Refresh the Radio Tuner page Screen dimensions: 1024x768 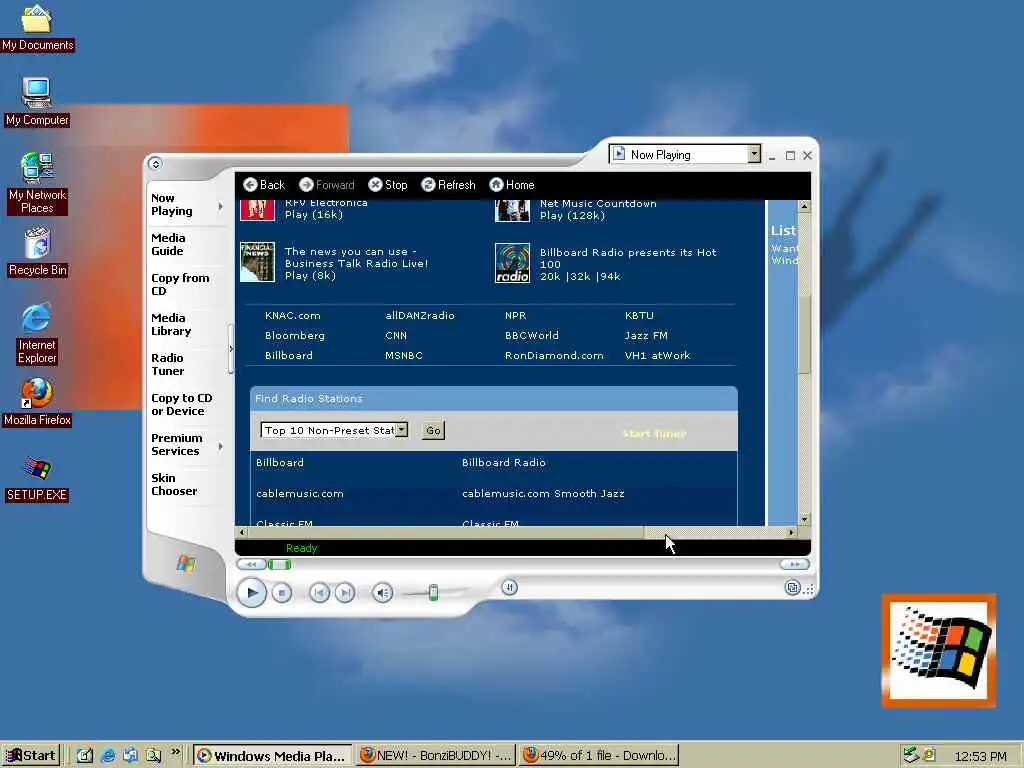tap(449, 185)
